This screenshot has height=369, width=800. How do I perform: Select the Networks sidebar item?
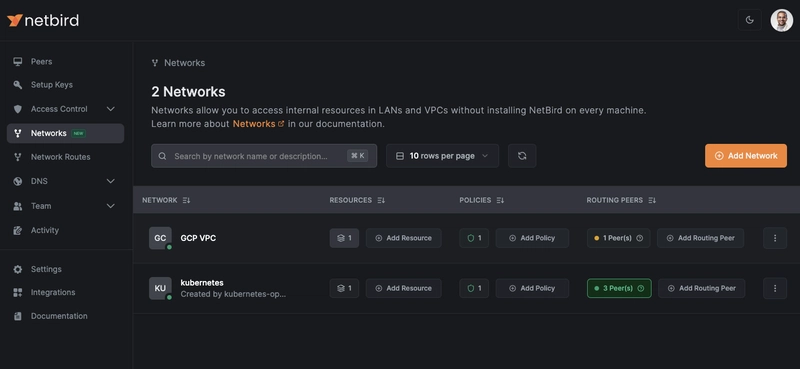point(65,133)
